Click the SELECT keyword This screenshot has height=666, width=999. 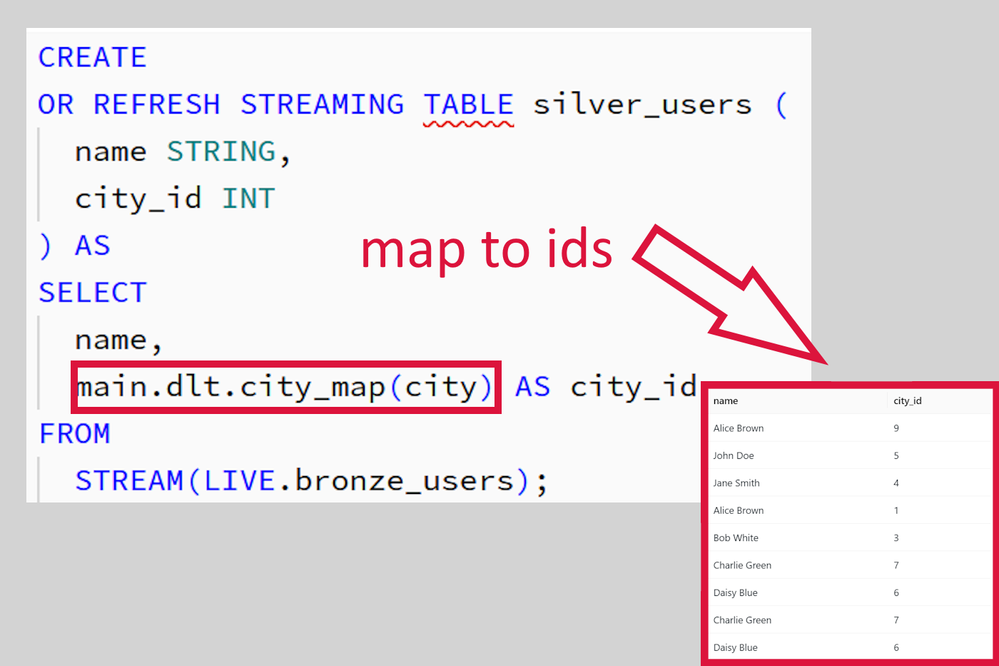[91, 292]
